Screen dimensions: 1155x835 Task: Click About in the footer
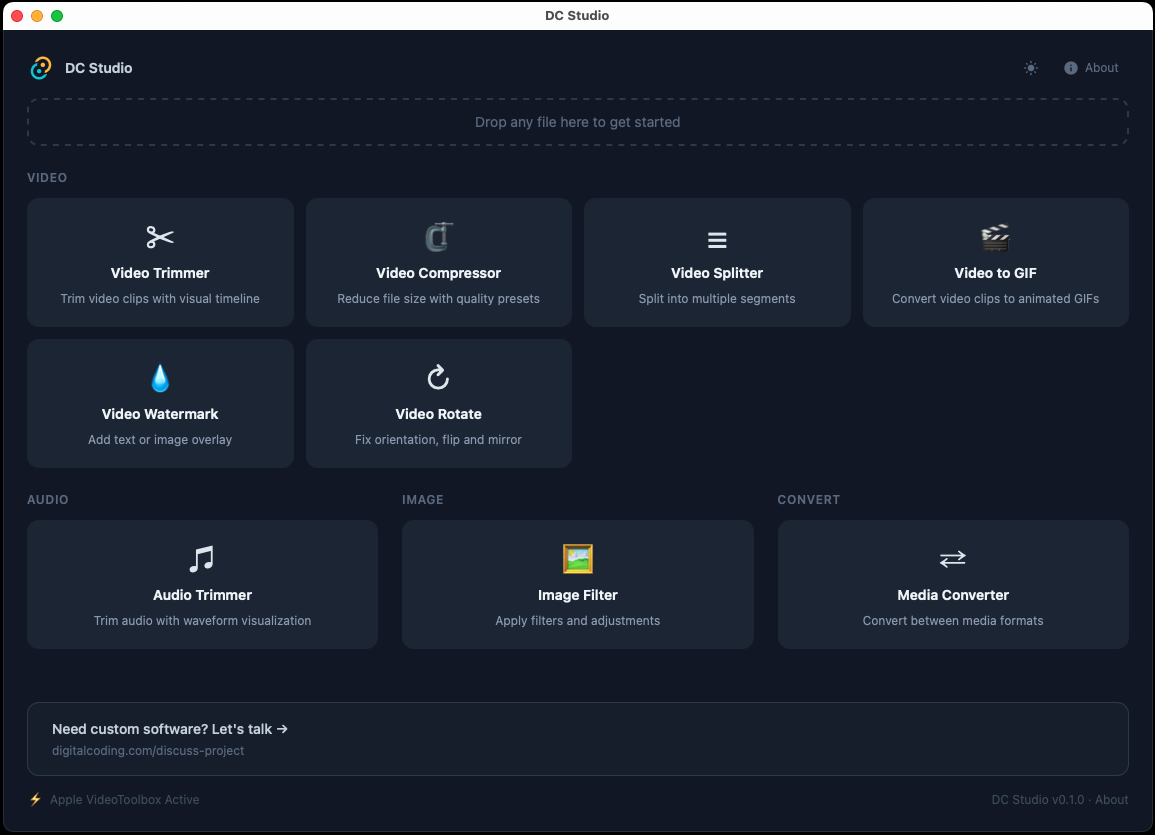pos(1112,799)
